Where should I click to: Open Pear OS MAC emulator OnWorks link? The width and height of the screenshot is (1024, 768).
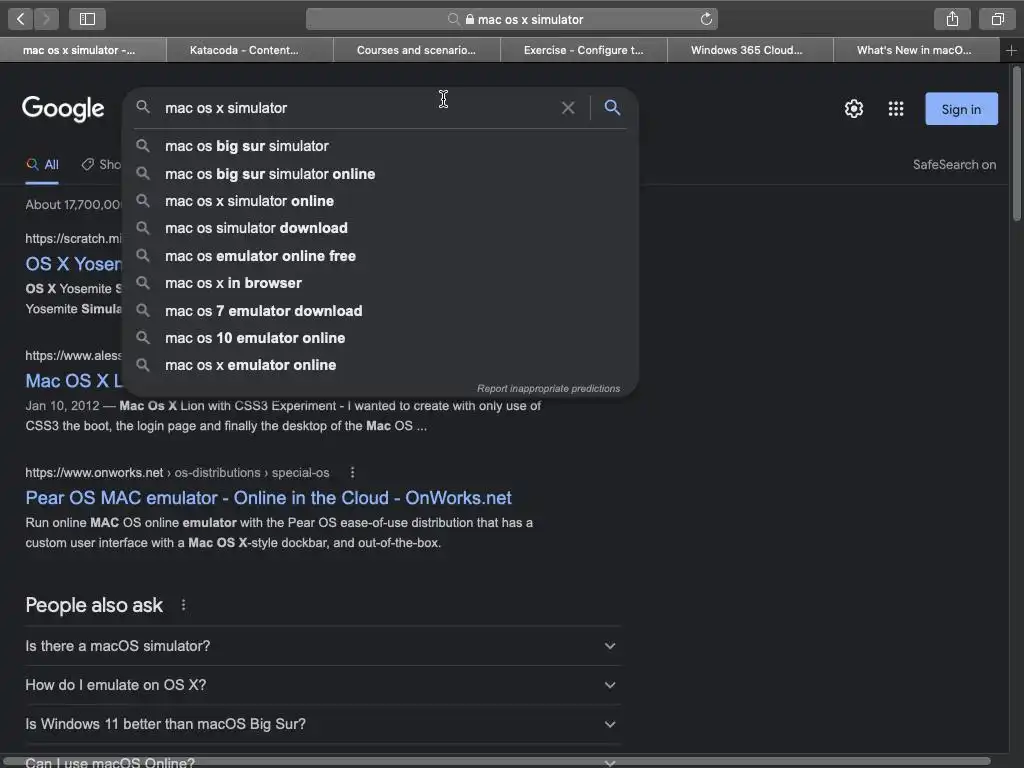click(x=268, y=498)
